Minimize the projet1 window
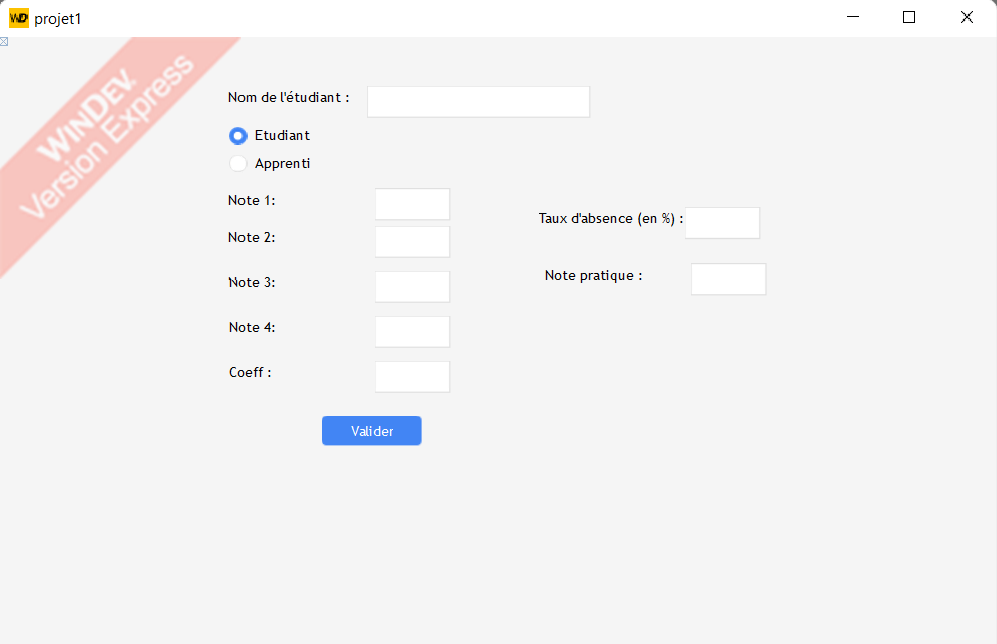 pyautogui.click(x=852, y=17)
